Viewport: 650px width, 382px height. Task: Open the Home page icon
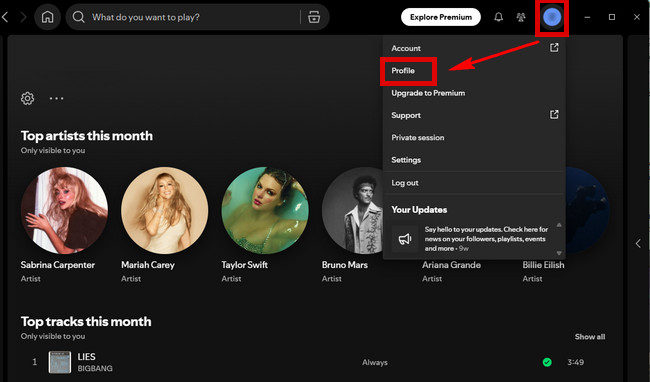click(47, 17)
